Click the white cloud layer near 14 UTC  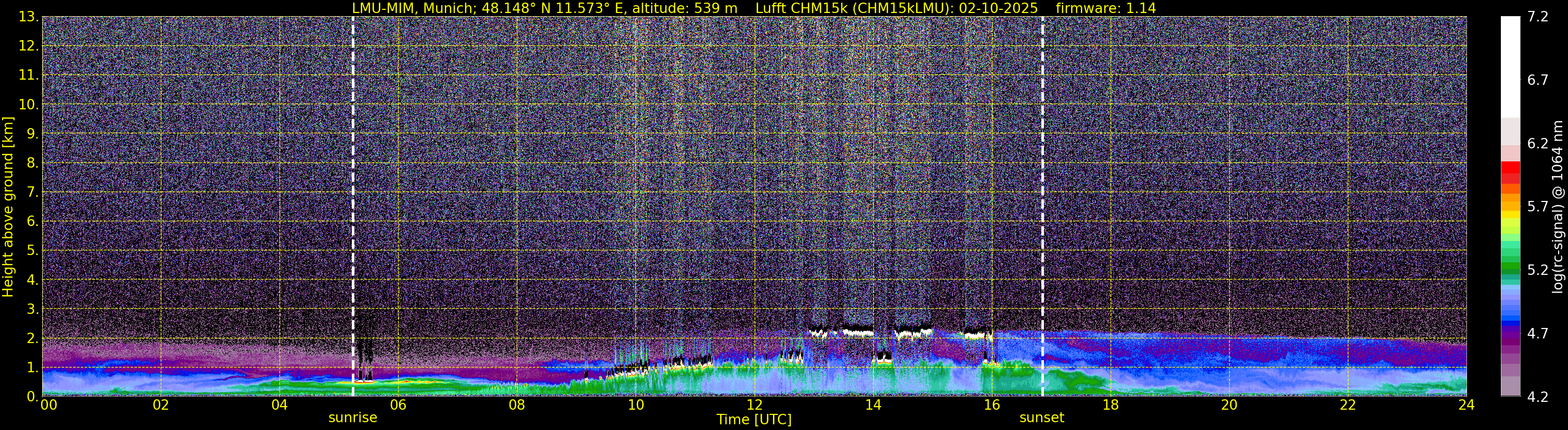[x=858, y=333]
